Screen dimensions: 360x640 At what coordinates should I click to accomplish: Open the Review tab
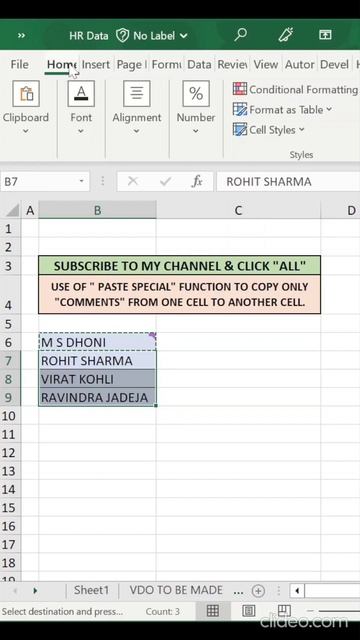pos(232,64)
